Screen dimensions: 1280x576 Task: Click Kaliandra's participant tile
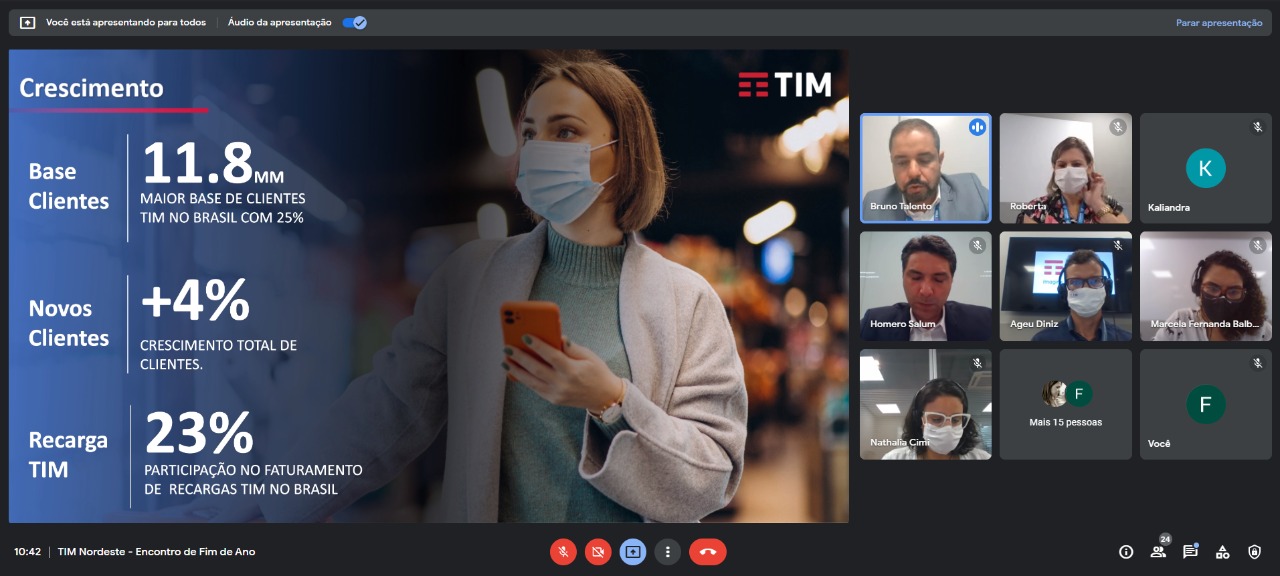(1205, 167)
